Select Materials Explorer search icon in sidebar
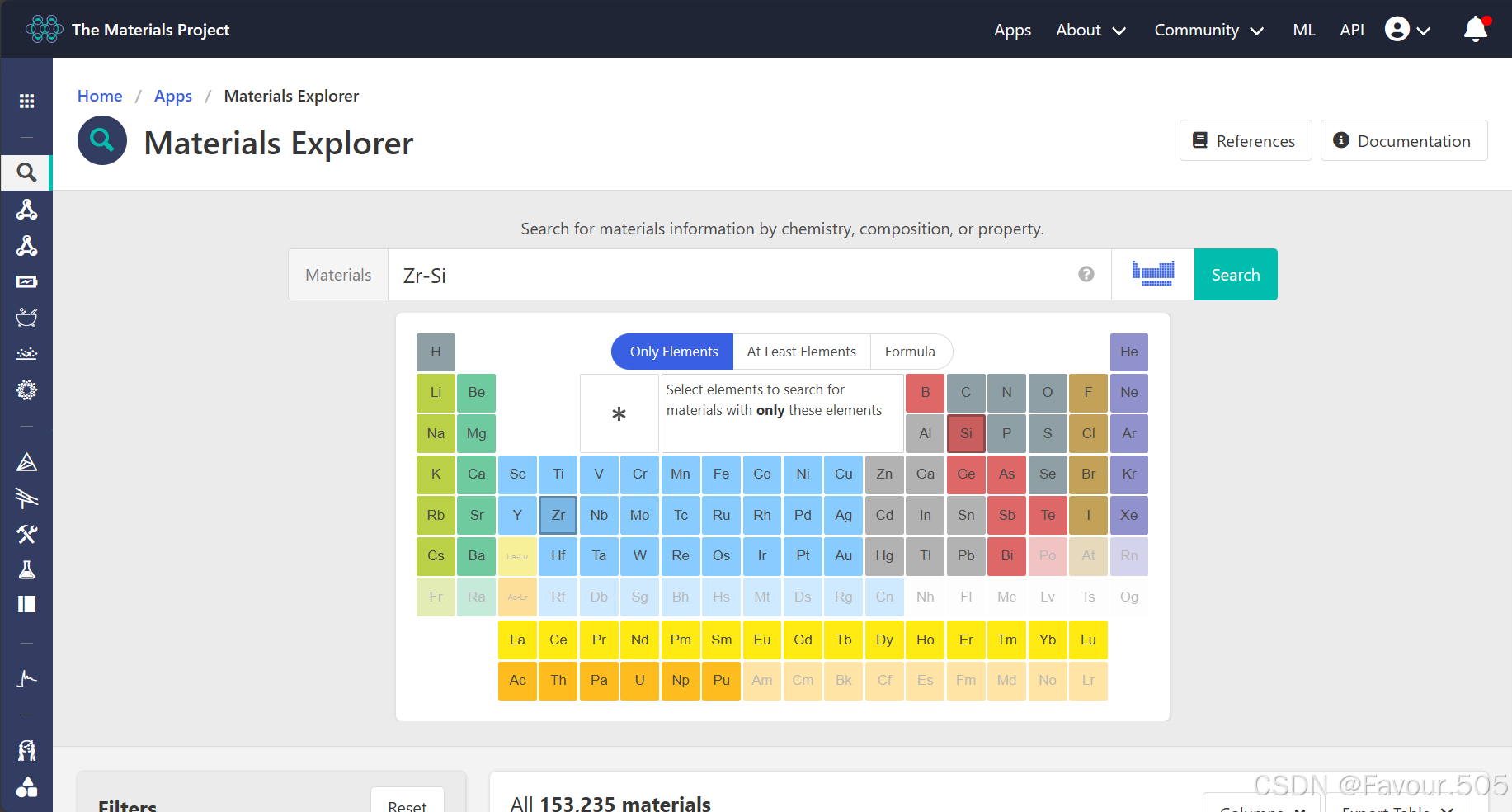 point(26,172)
